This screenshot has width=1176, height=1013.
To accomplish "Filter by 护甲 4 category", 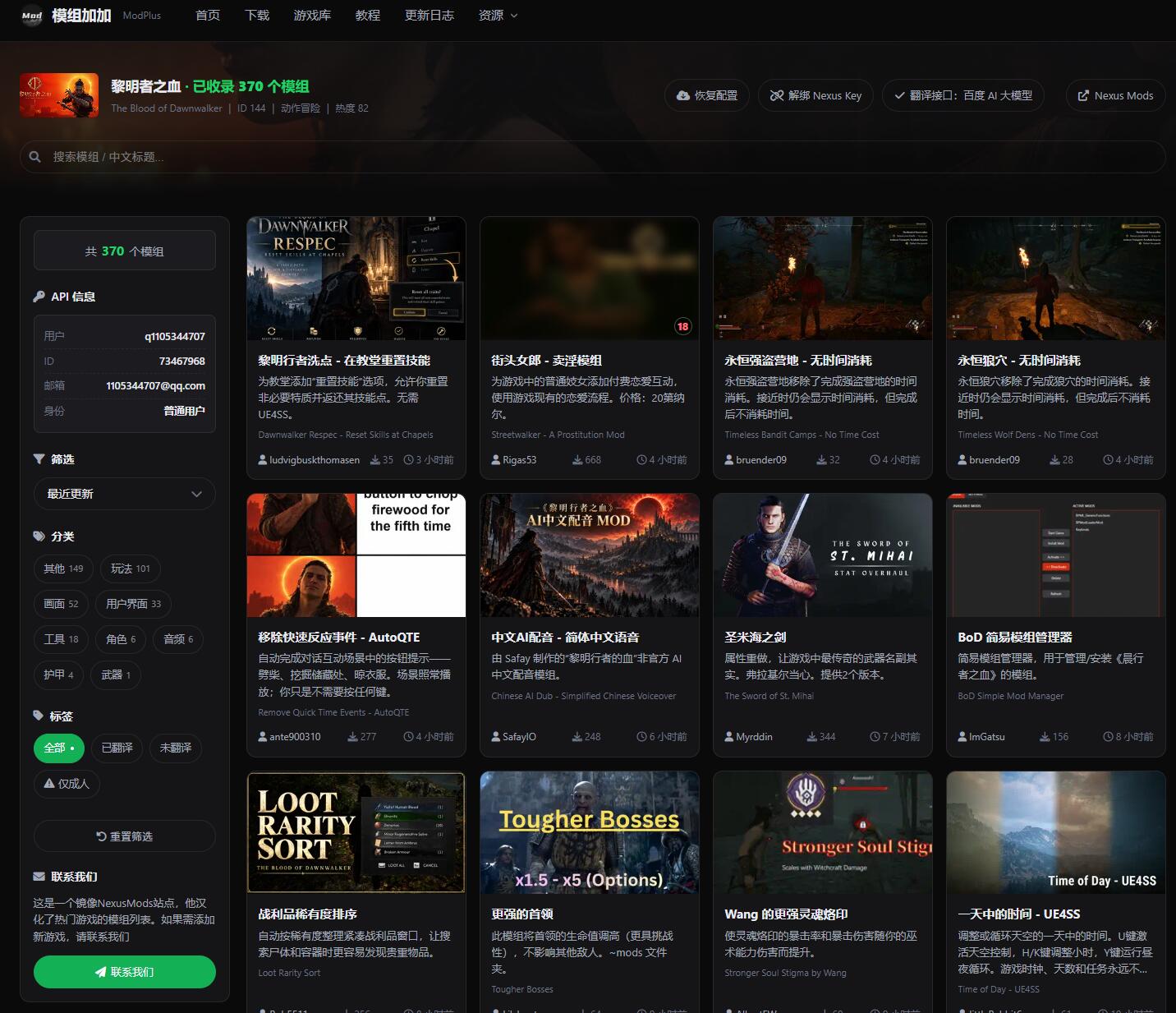I will pos(58,675).
